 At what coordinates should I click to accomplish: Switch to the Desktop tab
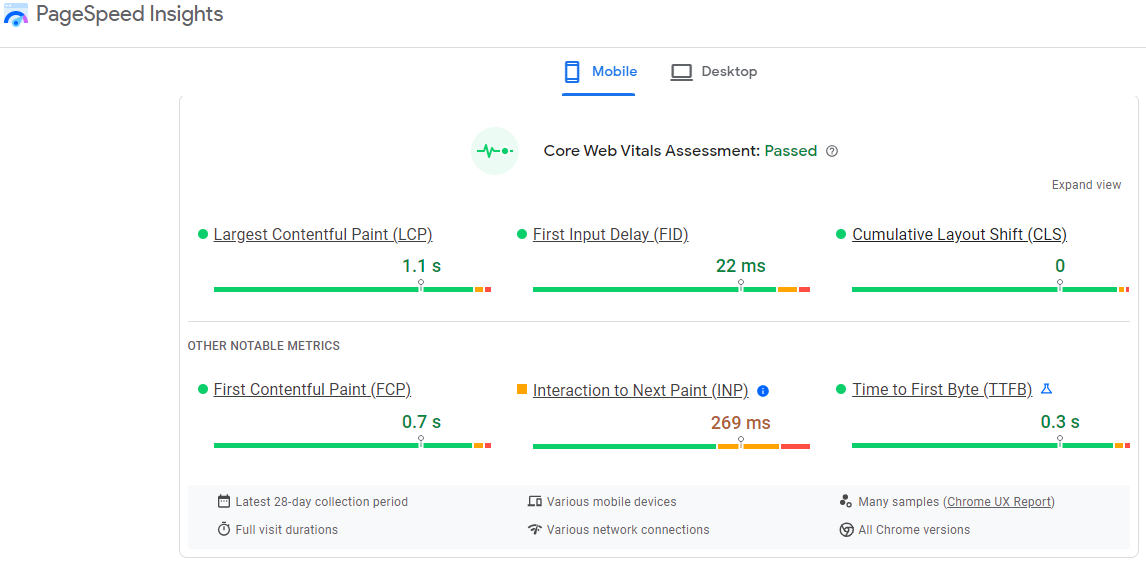[714, 71]
